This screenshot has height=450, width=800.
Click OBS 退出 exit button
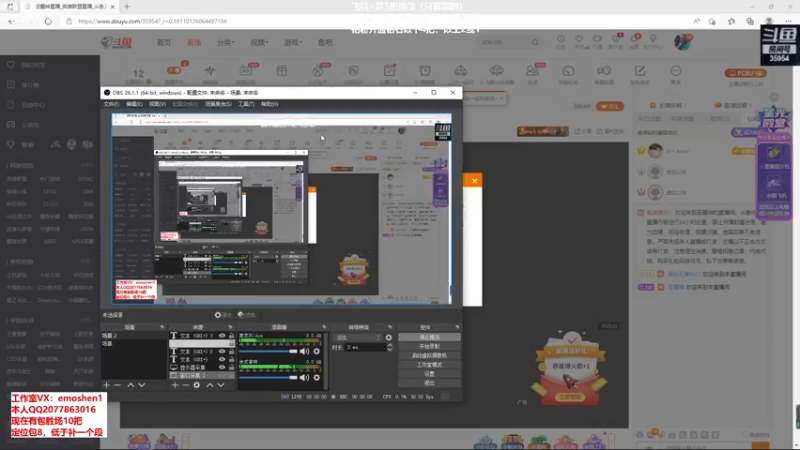429,383
